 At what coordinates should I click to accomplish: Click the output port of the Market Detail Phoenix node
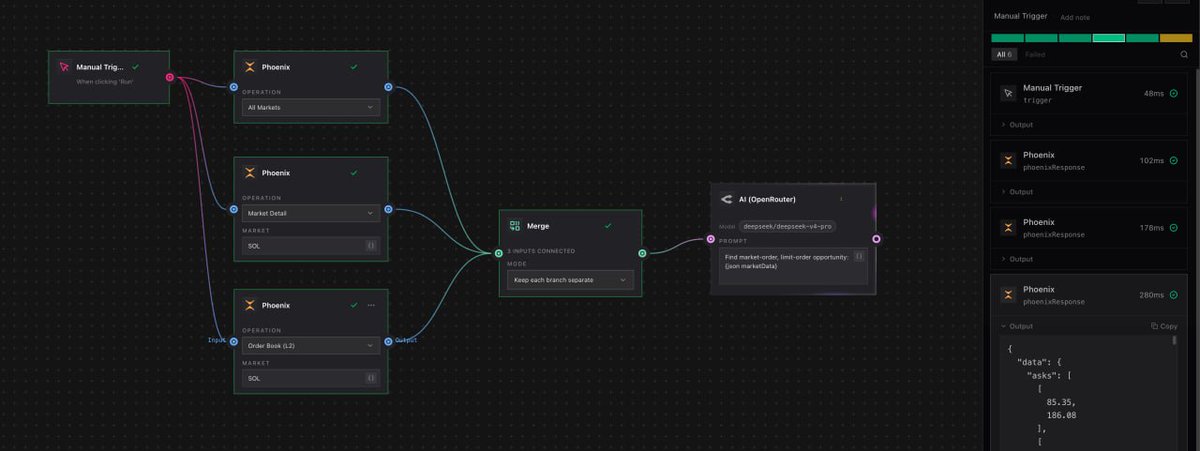pyautogui.click(x=387, y=209)
